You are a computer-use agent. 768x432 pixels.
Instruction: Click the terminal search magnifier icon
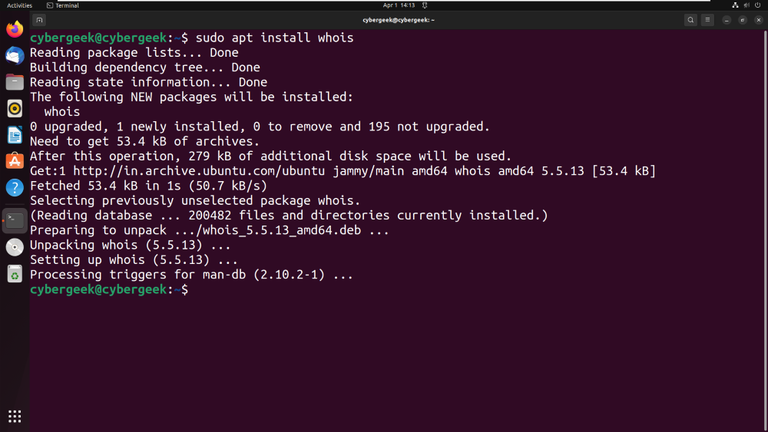coord(690,20)
